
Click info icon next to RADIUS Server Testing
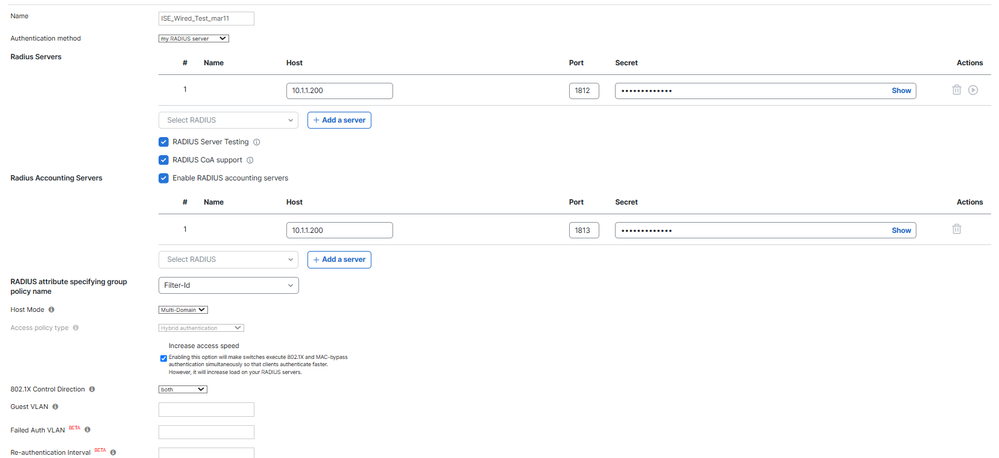[x=257, y=142]
